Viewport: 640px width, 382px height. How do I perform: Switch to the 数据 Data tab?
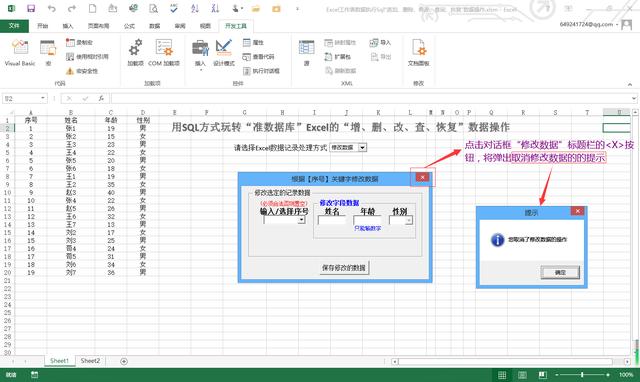154,26
